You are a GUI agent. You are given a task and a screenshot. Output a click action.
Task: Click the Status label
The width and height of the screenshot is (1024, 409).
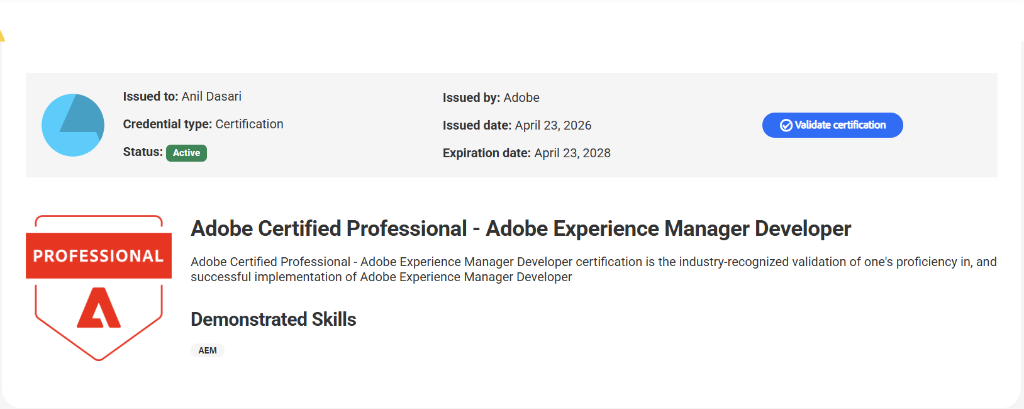pyautogui.click(x=142, y=152)
